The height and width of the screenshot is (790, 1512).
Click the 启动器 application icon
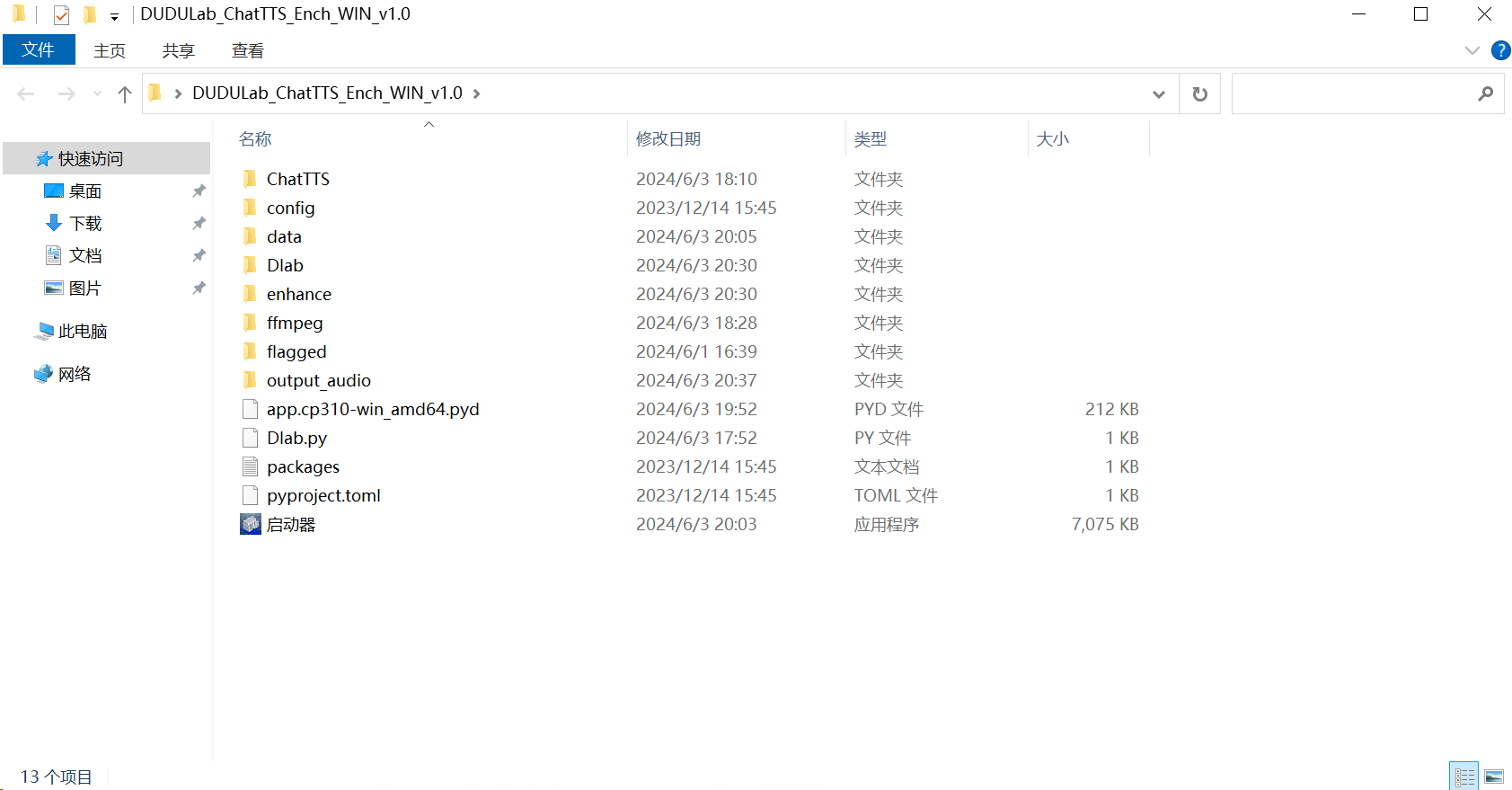tap(251, 524)
